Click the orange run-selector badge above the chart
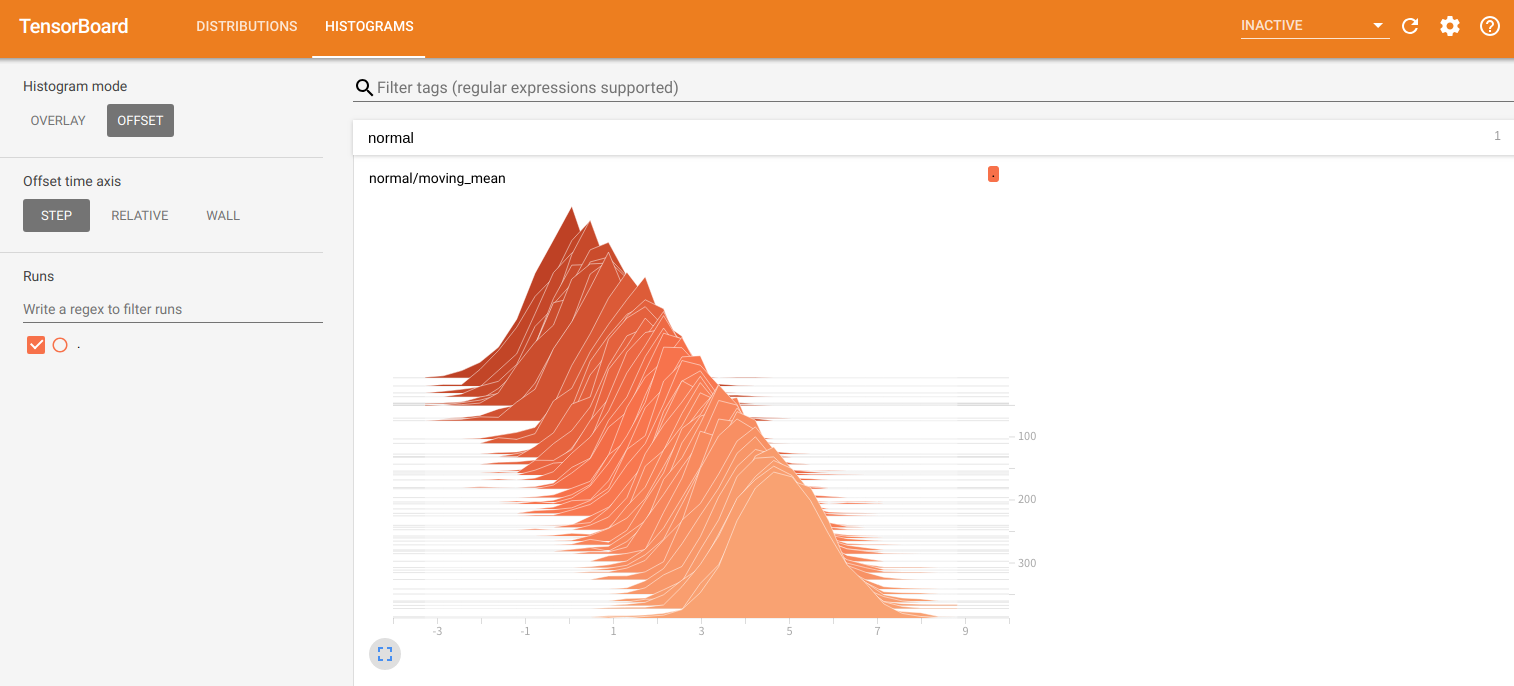The height and width of the screenshot is (686, 1514). (993, 173)
